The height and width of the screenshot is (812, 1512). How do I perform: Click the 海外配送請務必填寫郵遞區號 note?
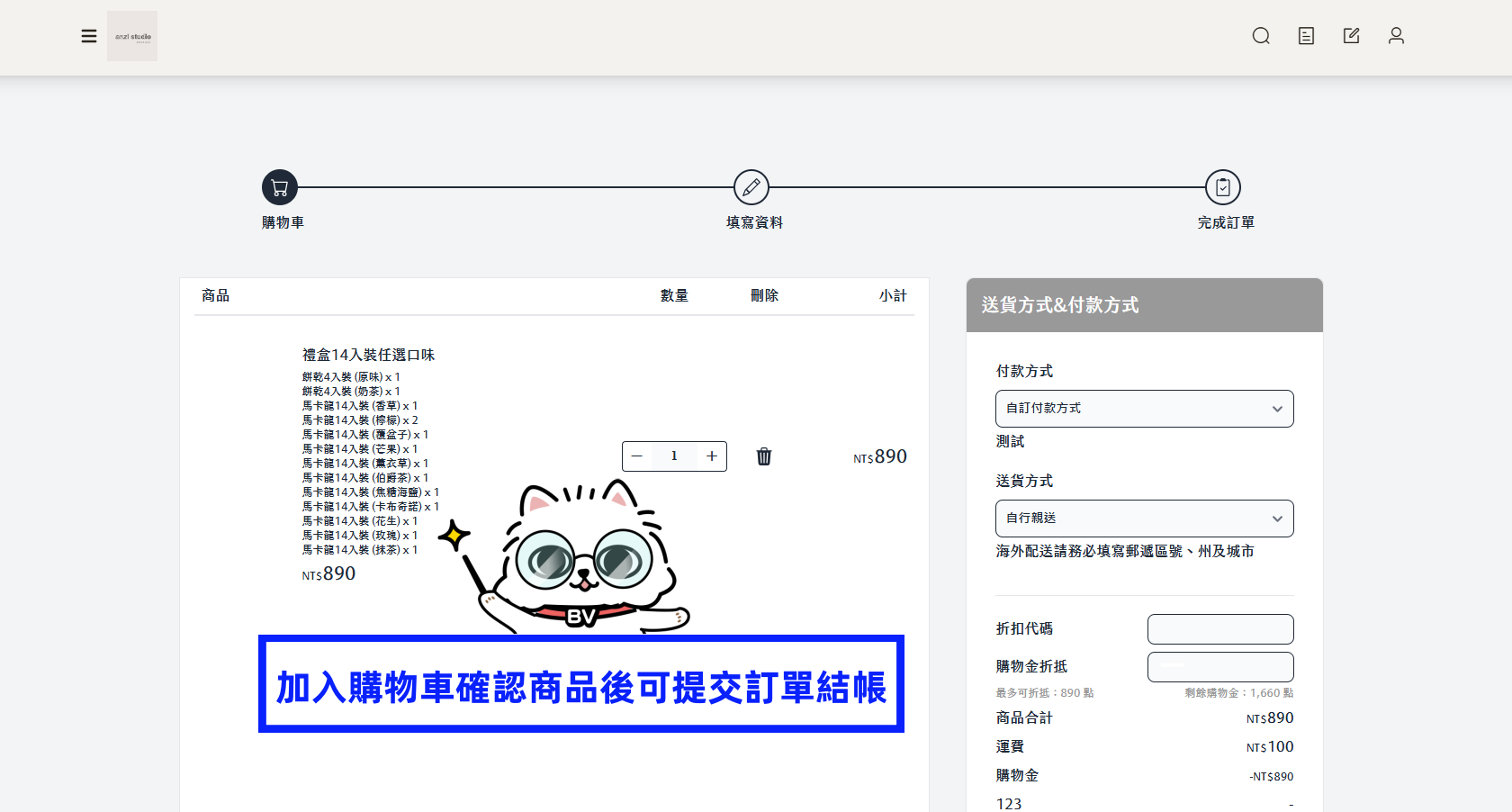pyautogui.click(x=1124, y=551)
